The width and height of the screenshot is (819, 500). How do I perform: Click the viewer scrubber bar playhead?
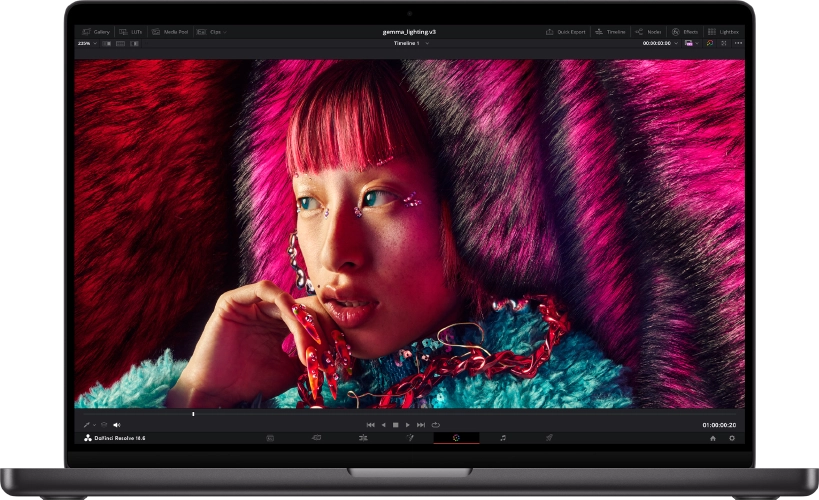(x=193, y=414)
